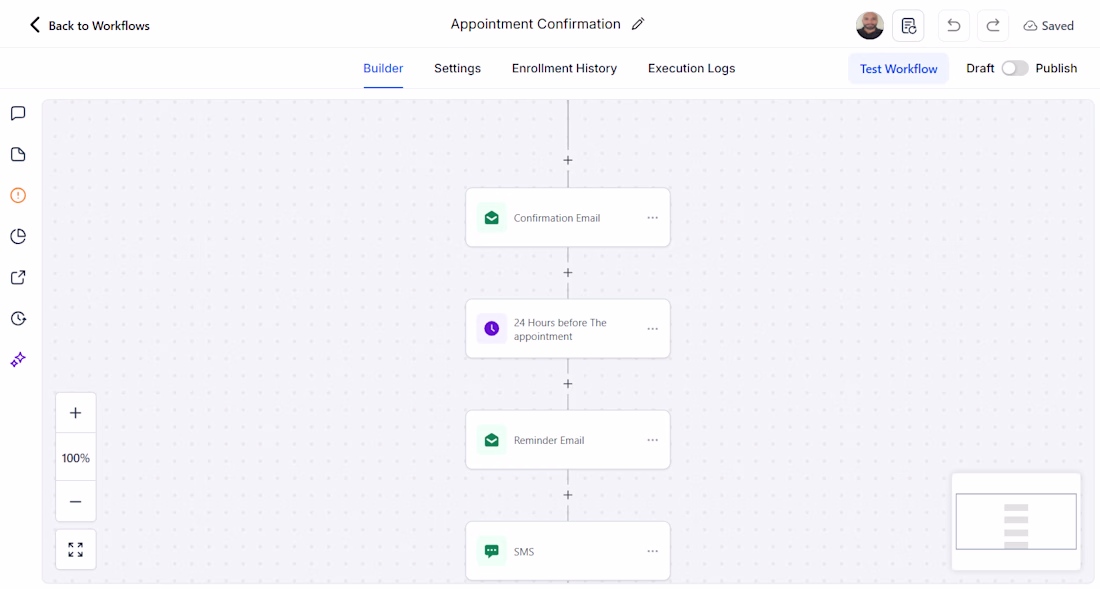
Task: Open Reminder Email three-dot menu
Action: (x=652, y=440)
